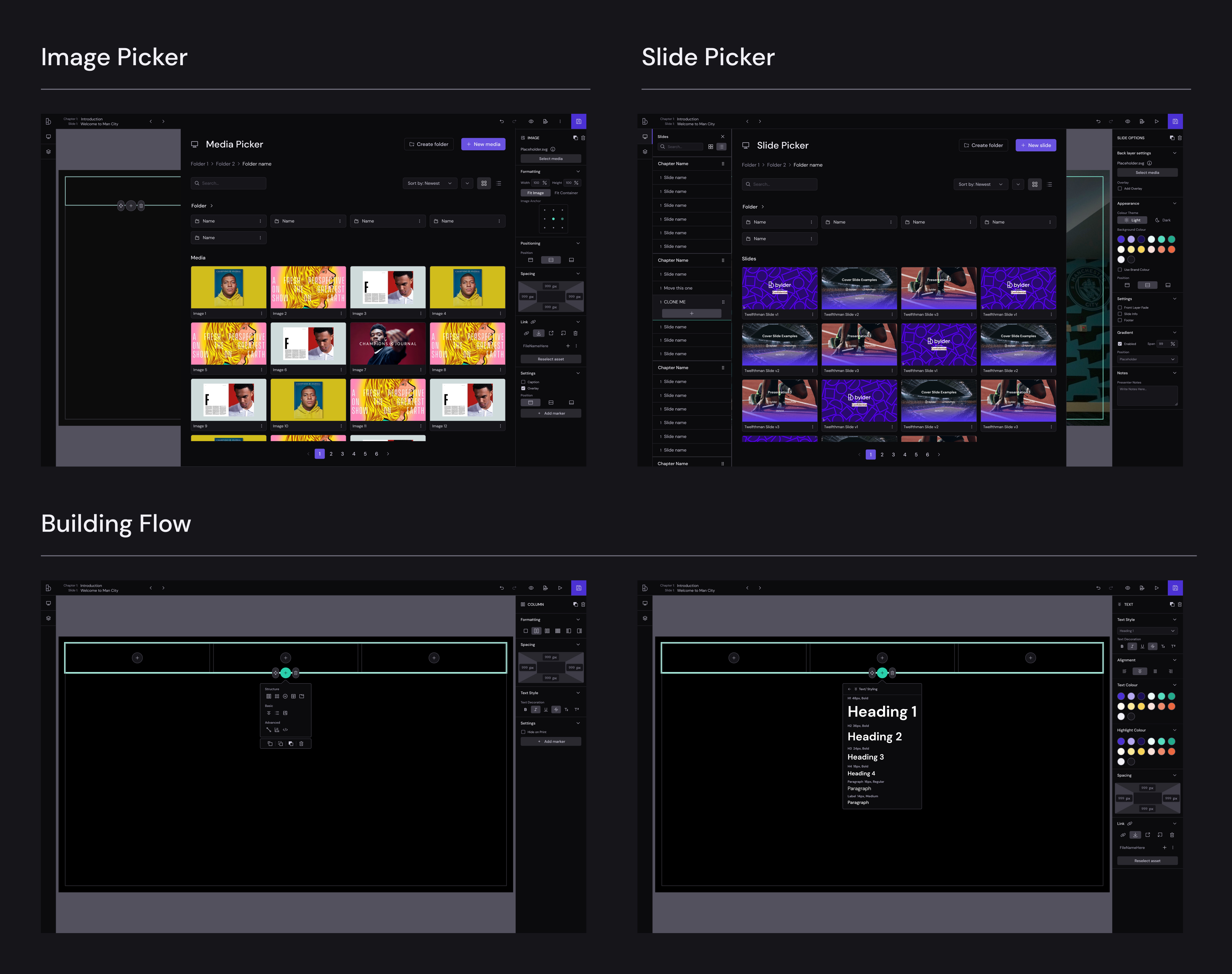Switch Slides sidebar to grid view
1232x974 pixels.
[x=710, y=147]
